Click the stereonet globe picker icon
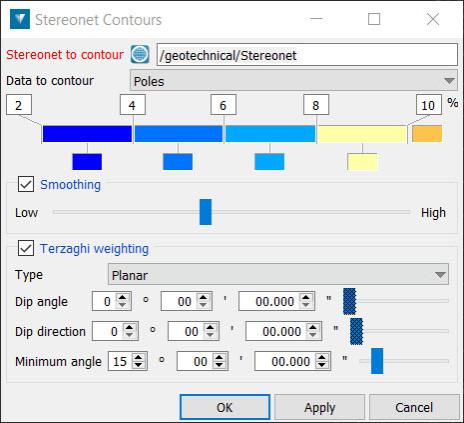Image resolution: width=464 pixels, height=423 pixels. (140, 54)
